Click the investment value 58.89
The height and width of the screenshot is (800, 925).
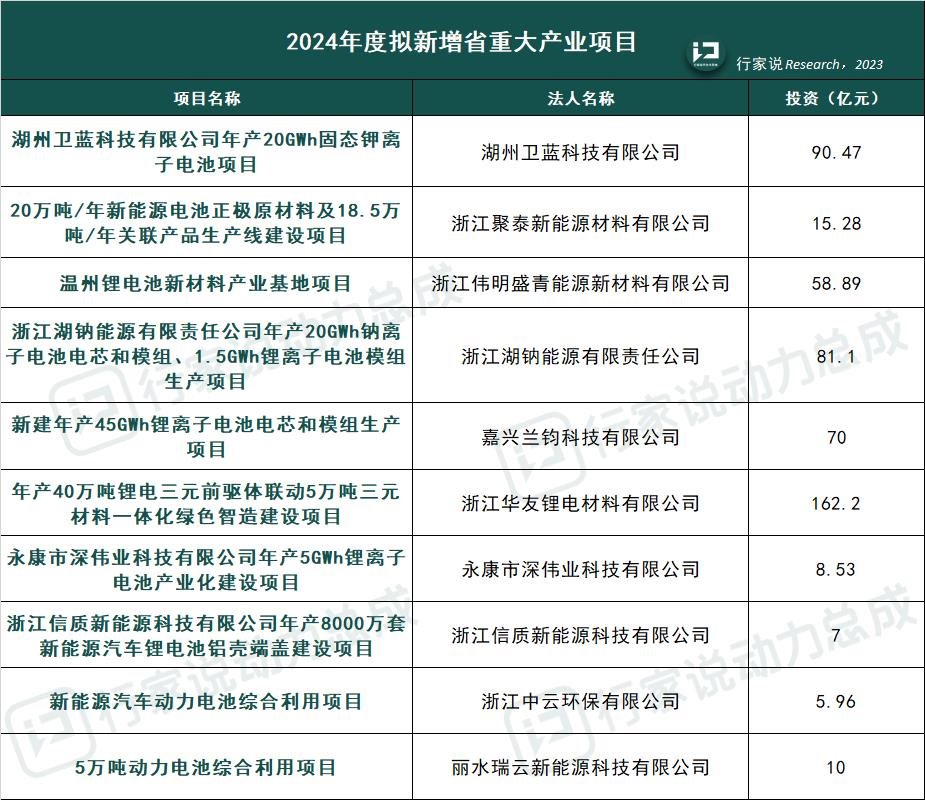pos(836,283)
